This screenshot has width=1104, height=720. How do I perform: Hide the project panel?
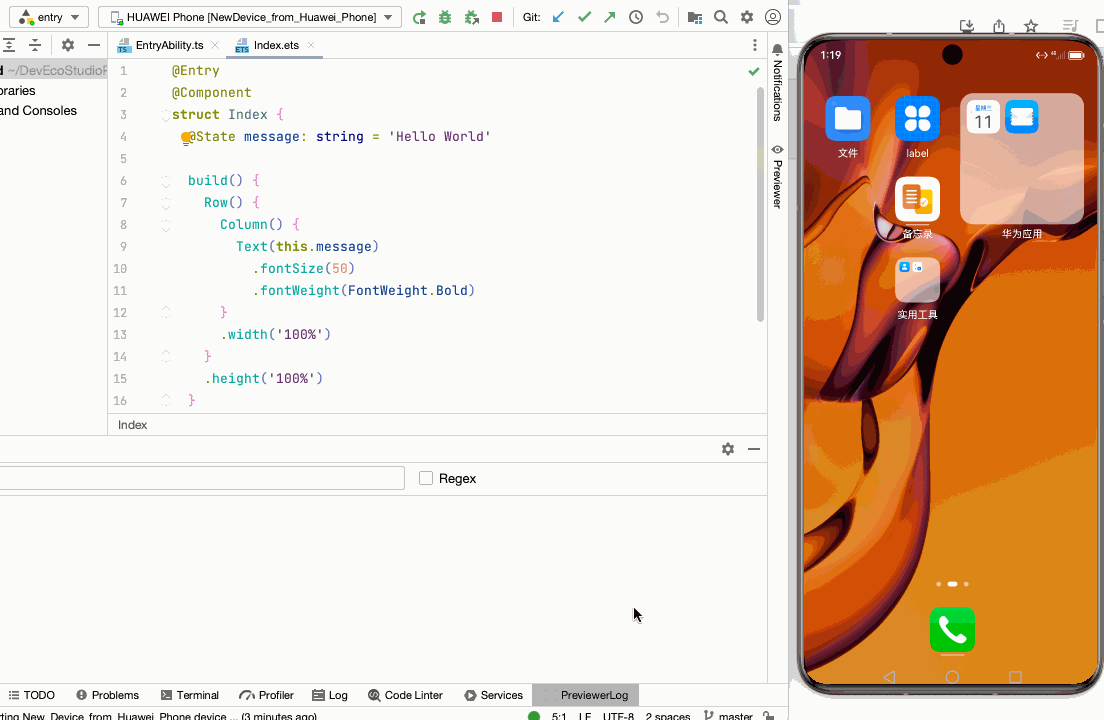click(x=94, y=45)
